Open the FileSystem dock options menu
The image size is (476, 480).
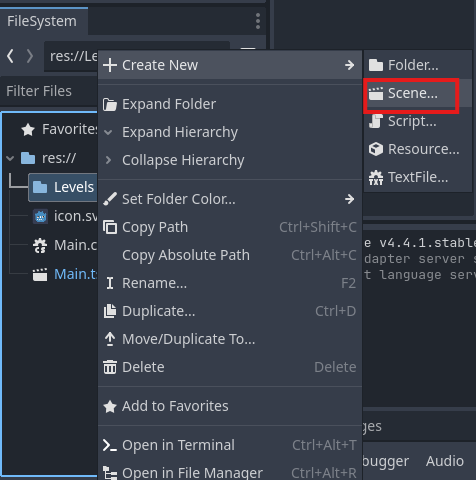[x=258, y=21]
